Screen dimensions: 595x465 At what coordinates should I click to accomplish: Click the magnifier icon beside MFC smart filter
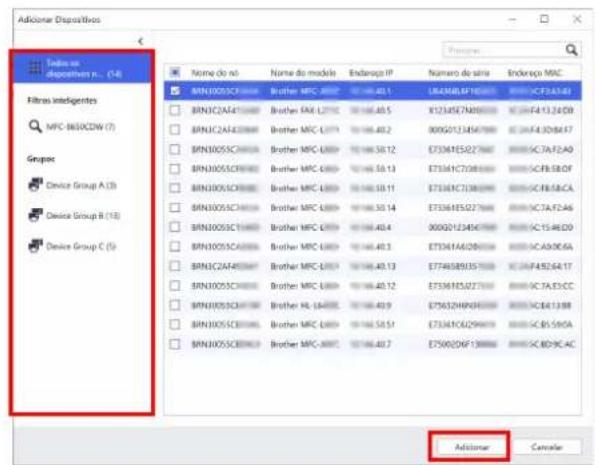pyautogui.click(x=35, y=126)
